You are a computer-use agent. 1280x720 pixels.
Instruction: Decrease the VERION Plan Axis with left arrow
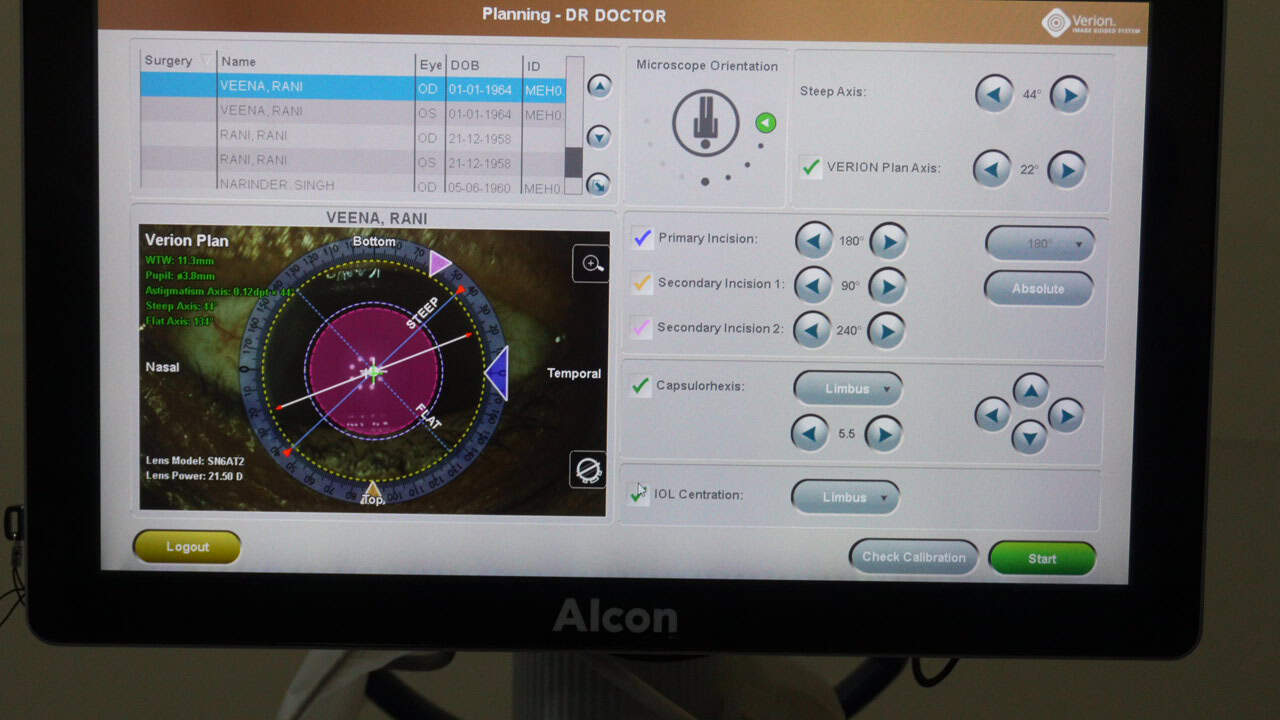click(992, 169)
